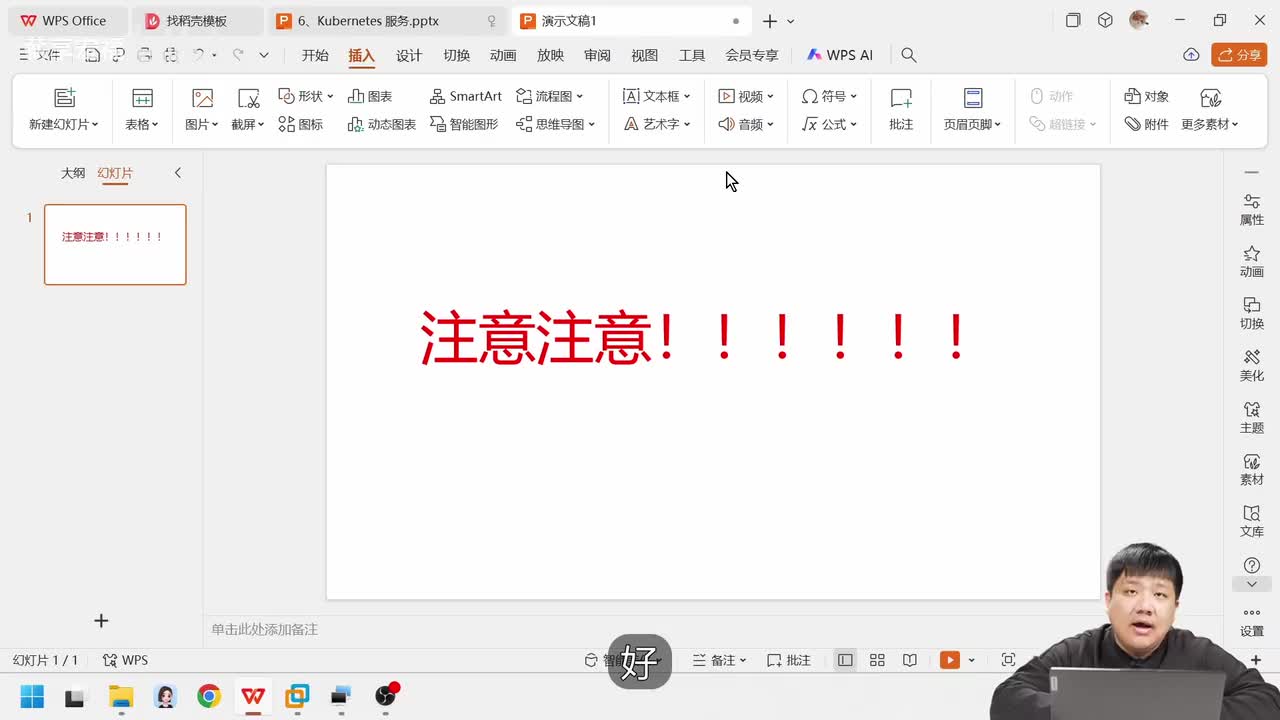Screen dimensions: 1280x720
Task: Toggle the 备注 notes in status bar
Action: tap(720, 660)
